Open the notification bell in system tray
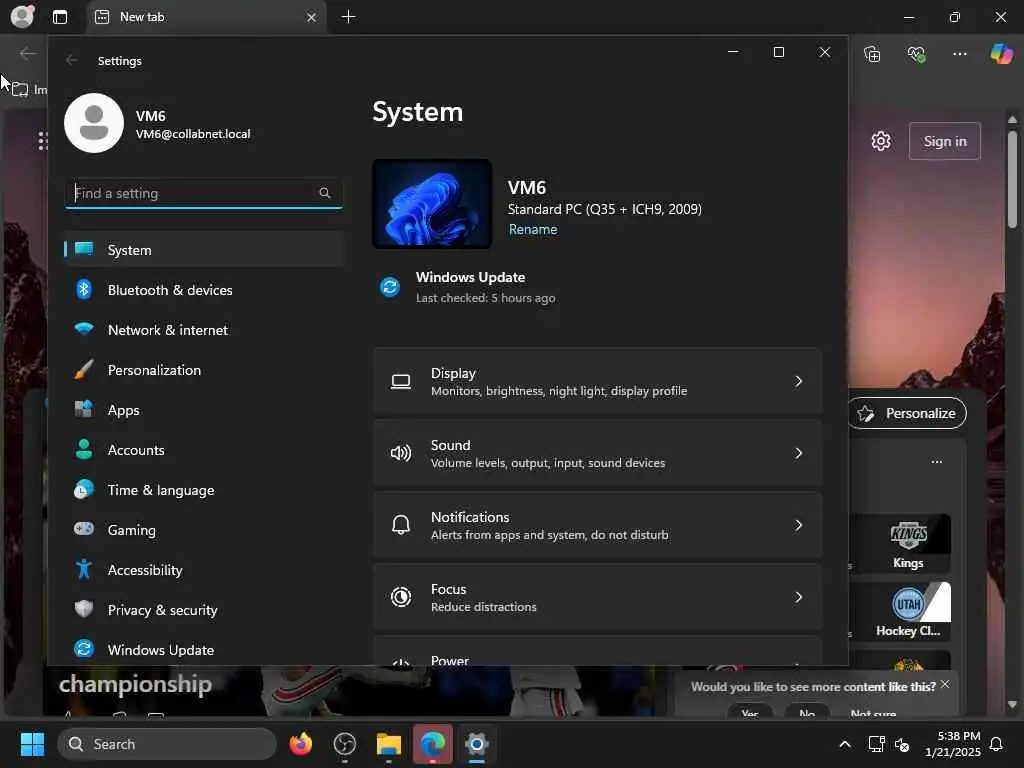Screen dimensions: 1024x768 pos(996,744)
